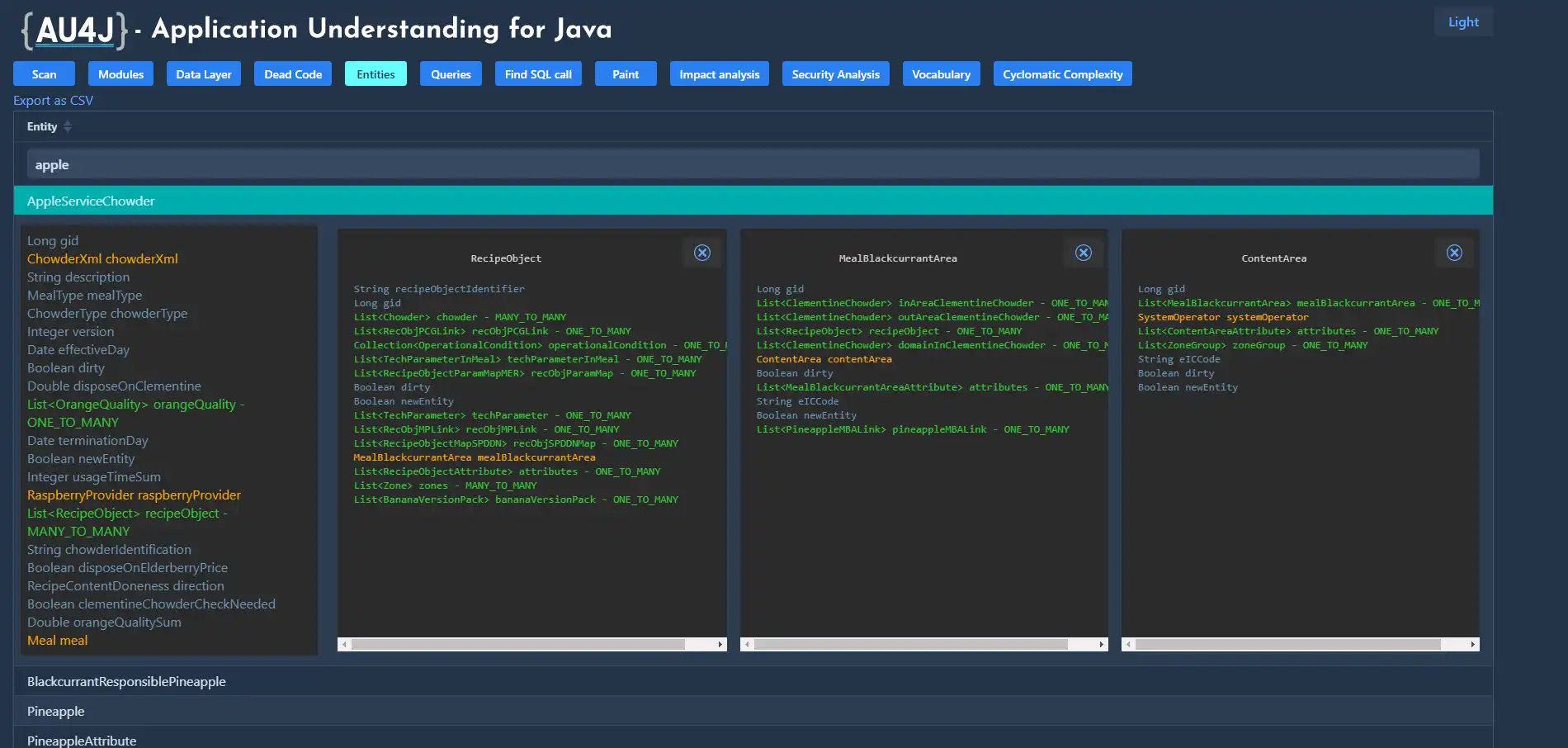Go to Cyclomatic Complexity view
Image resolution: width=1568 pixels, height=748 pixels.
coord(1062,74)
